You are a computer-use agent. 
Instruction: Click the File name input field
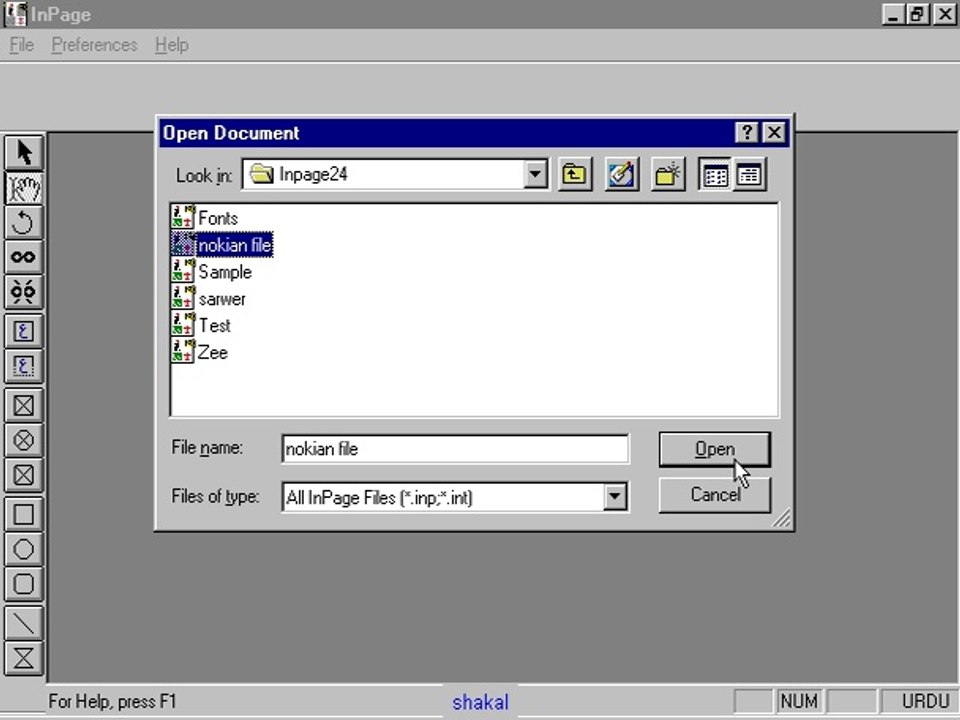point(455,449)
